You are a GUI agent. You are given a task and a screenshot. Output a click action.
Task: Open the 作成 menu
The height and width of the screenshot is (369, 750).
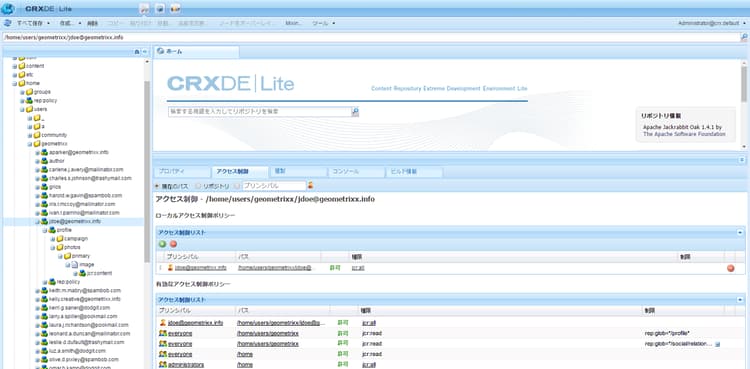[x=70, y=23]
